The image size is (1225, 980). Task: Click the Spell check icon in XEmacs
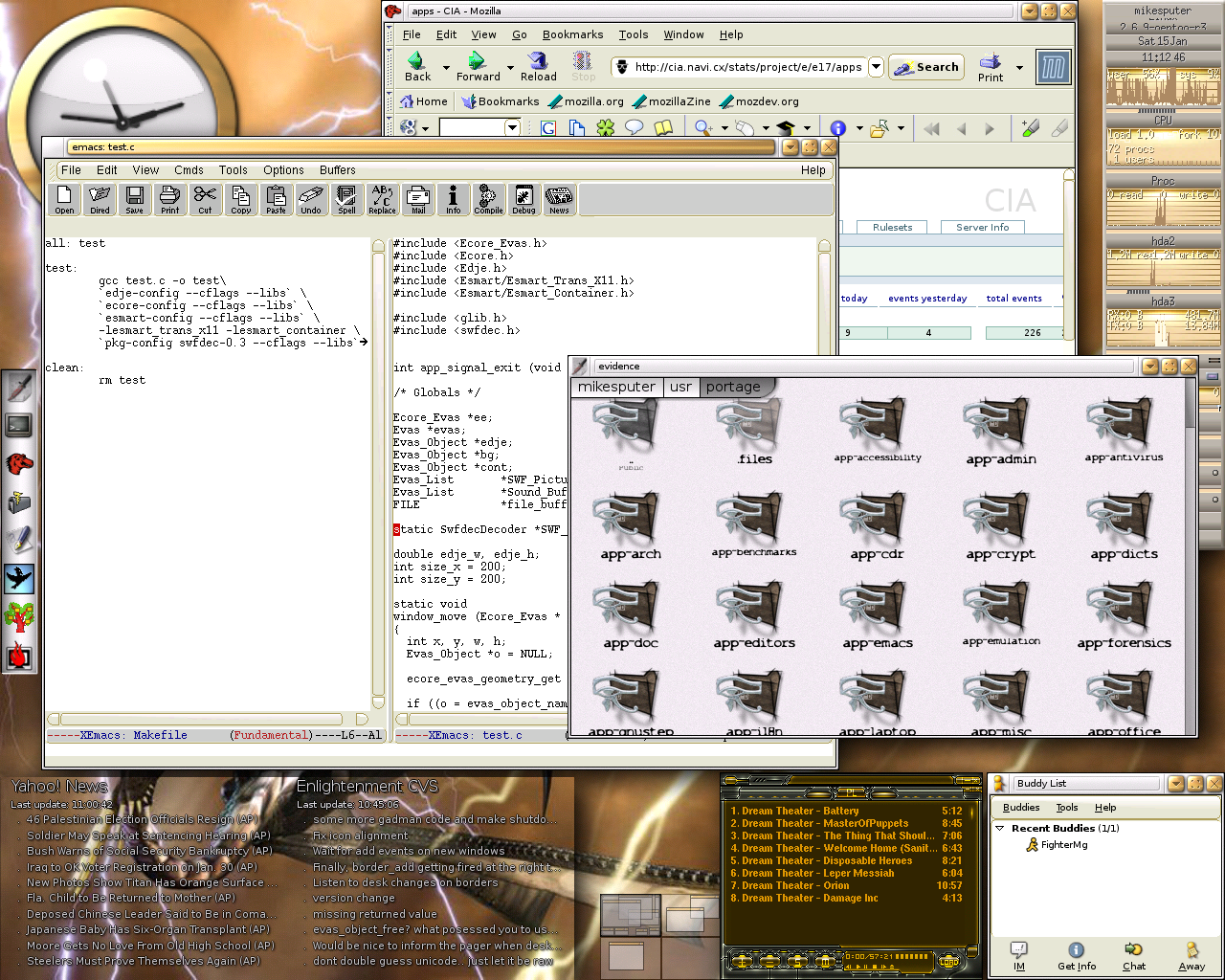347,199
